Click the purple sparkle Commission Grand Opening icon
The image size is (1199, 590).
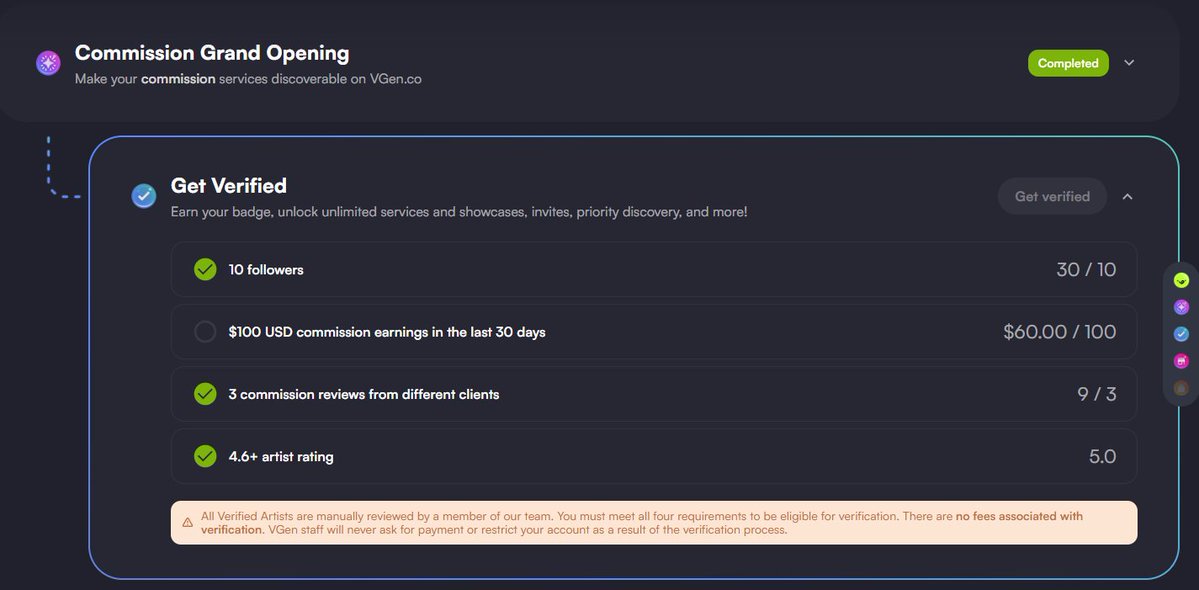[x=48, y=63]
